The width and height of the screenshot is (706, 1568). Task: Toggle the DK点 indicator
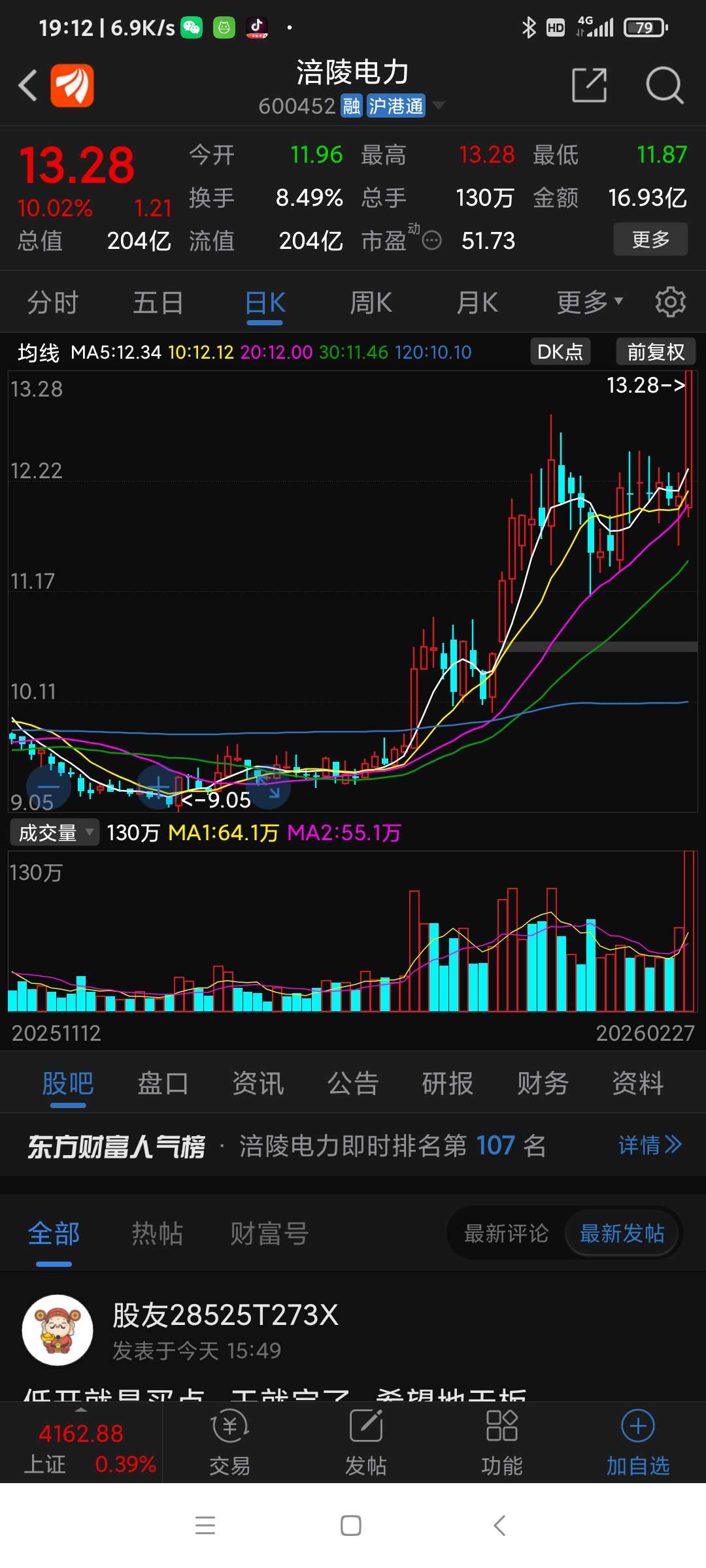tap(560, 351)
